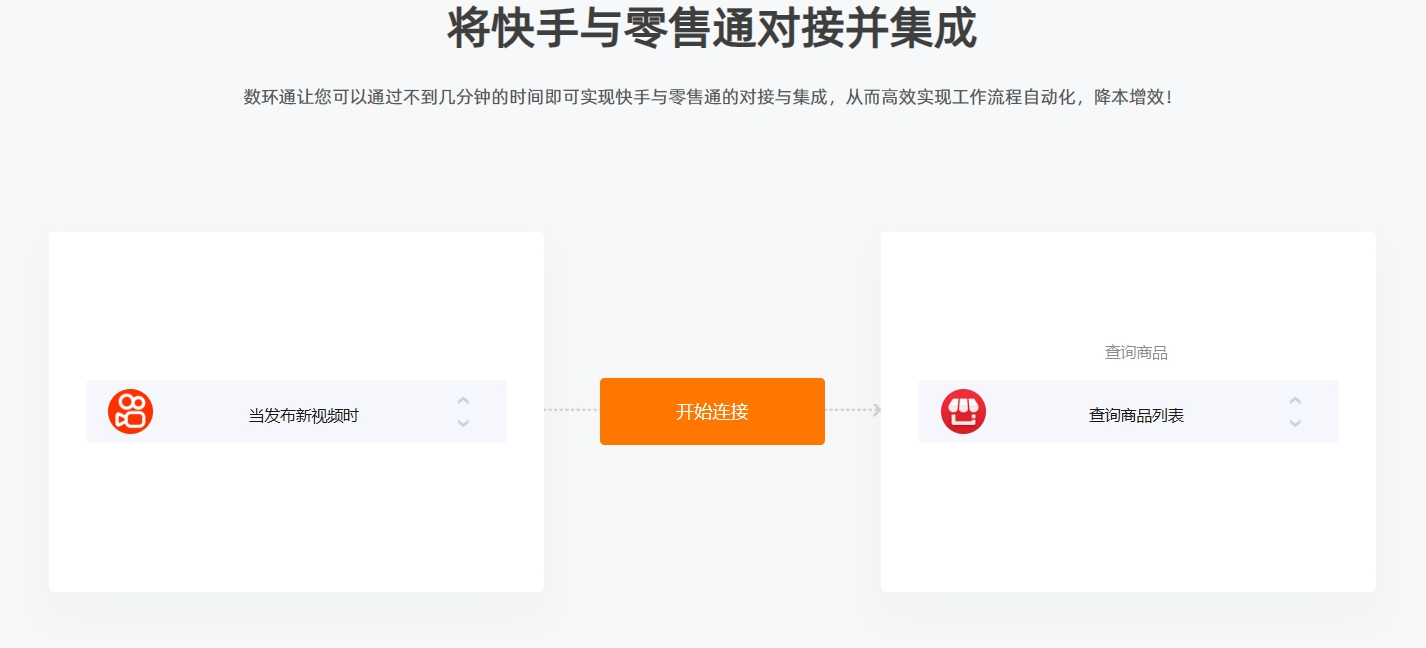Click the orange Kuaishou camera logo icon
Viewport: 1426px width, 648px height.
tap(130, 411)
